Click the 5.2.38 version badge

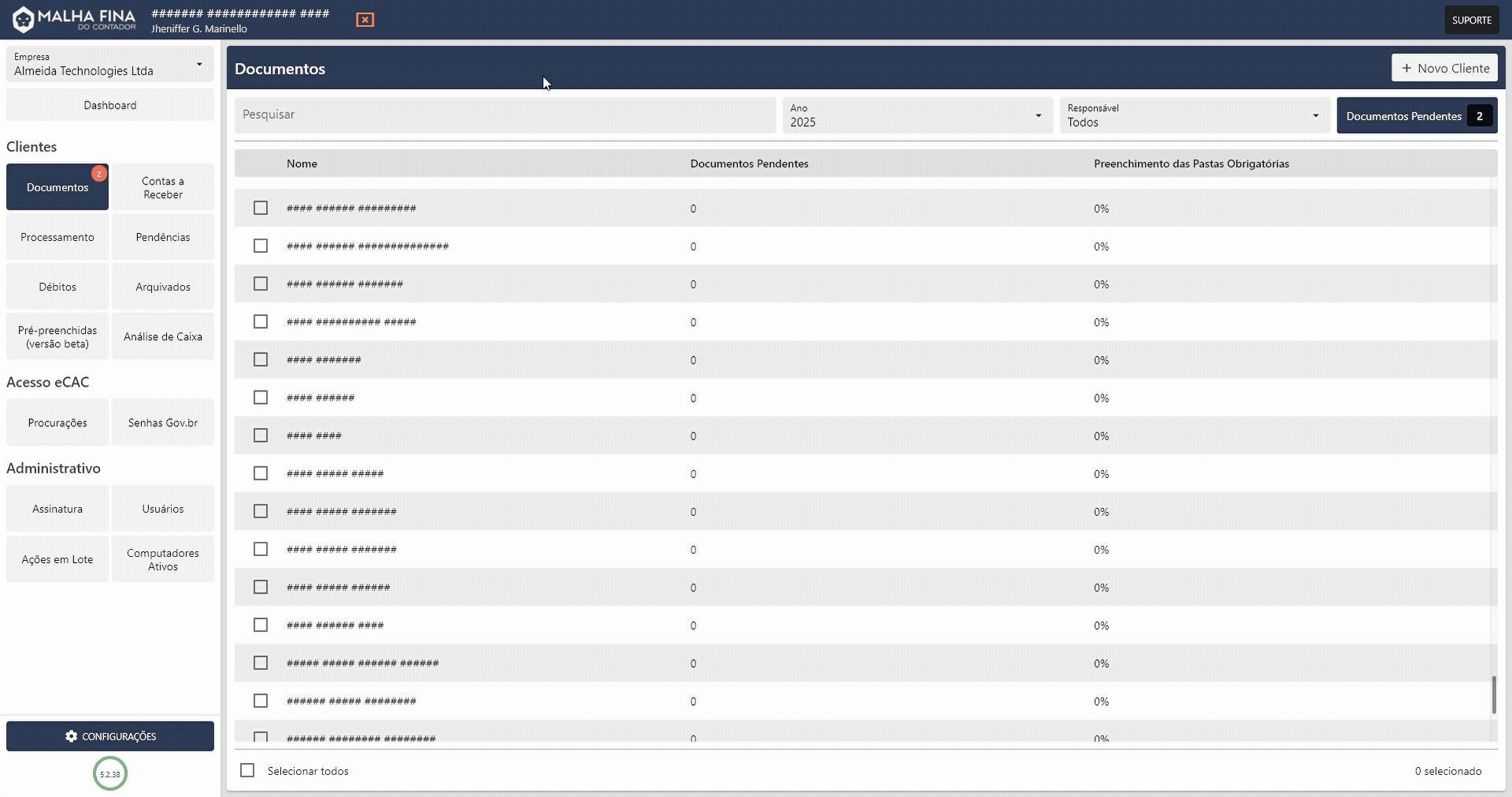coord(109,774)
